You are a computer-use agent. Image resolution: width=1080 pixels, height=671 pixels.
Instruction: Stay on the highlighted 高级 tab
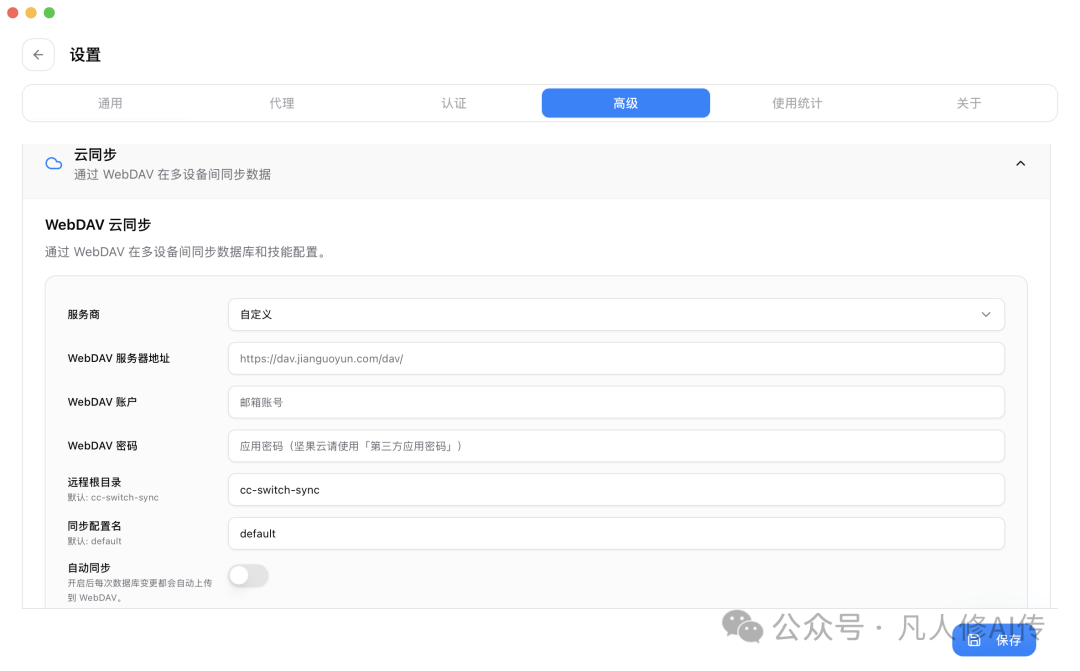(x=625, y=103)
